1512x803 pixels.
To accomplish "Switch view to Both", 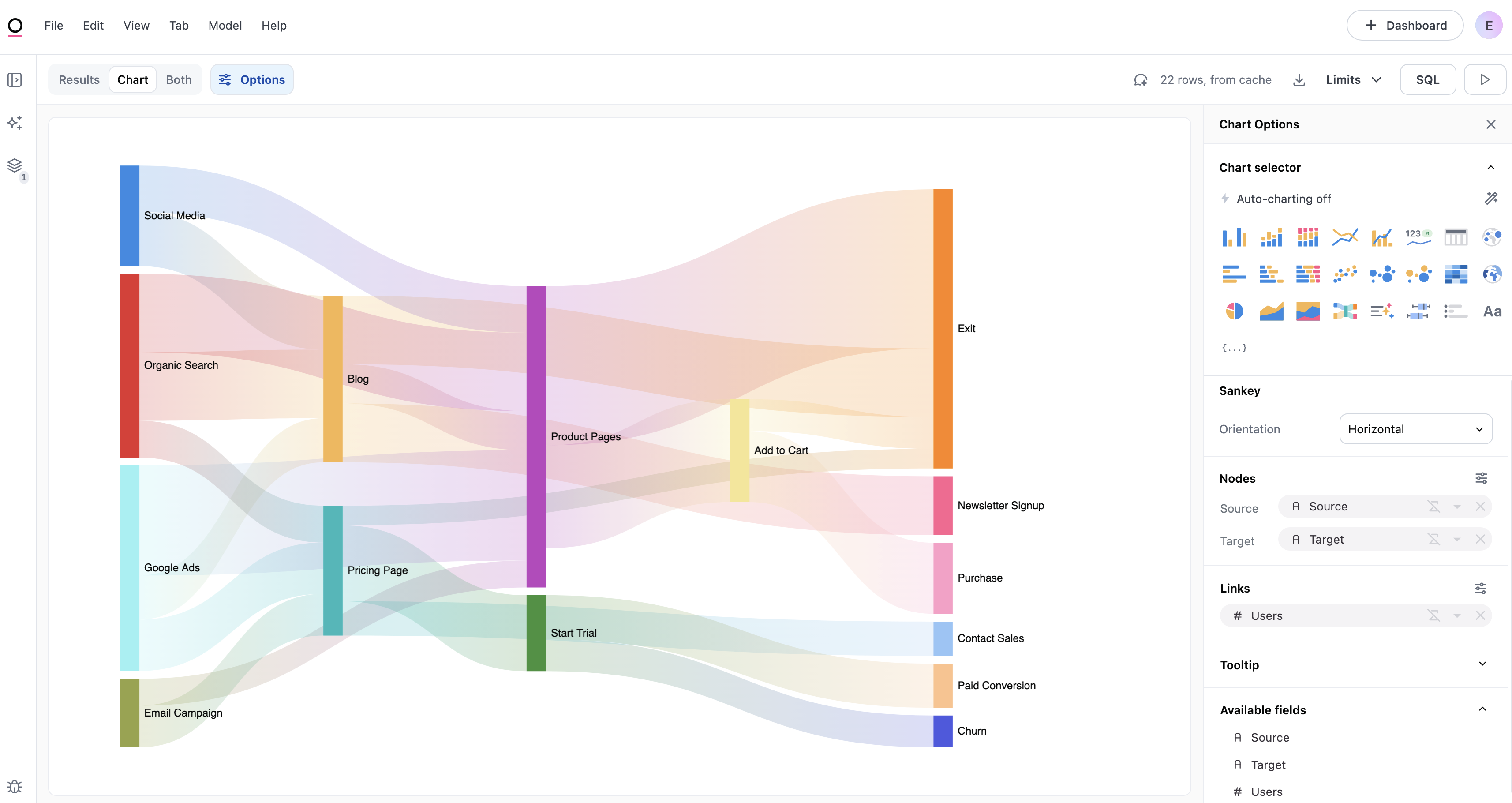I will 179,80.
